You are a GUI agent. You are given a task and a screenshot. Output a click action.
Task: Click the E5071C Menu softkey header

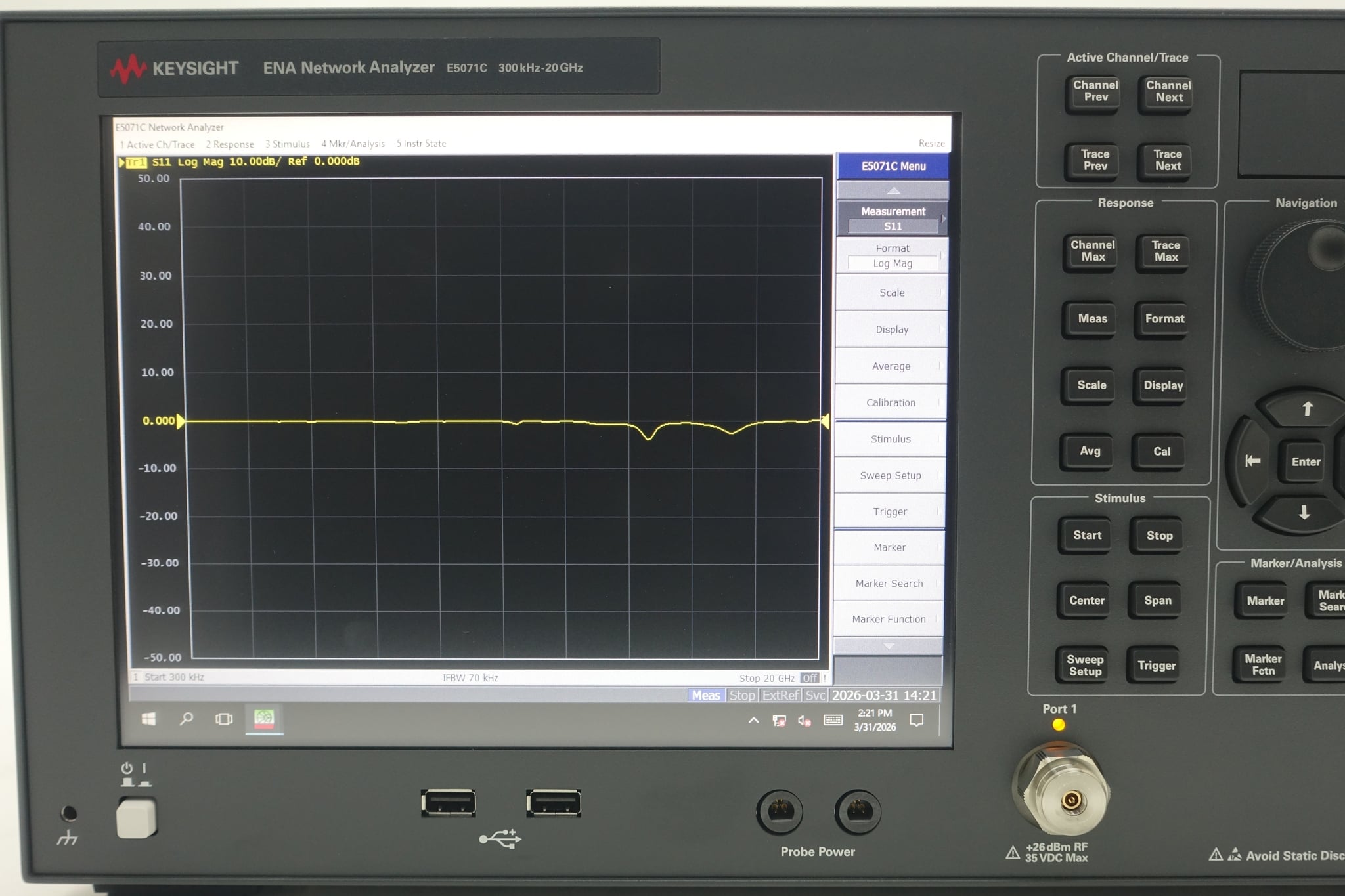pos(893,166)
